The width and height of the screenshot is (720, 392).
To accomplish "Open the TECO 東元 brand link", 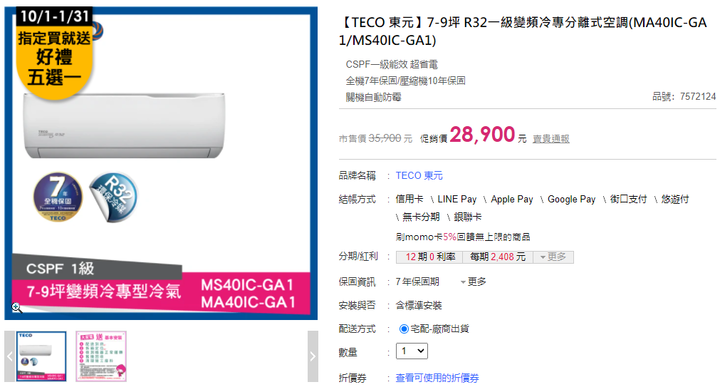I will click(419, 176).
